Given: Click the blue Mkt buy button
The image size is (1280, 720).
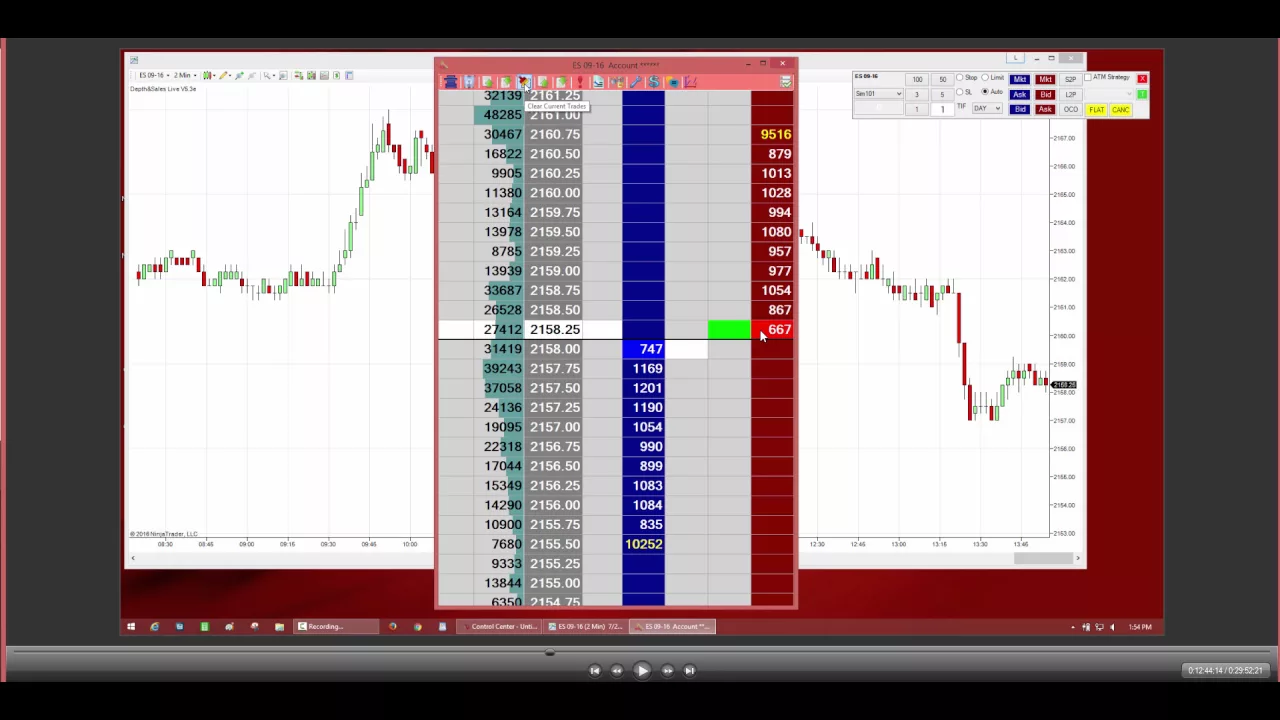Looking at the screenshot, I should click(1020, 79).
